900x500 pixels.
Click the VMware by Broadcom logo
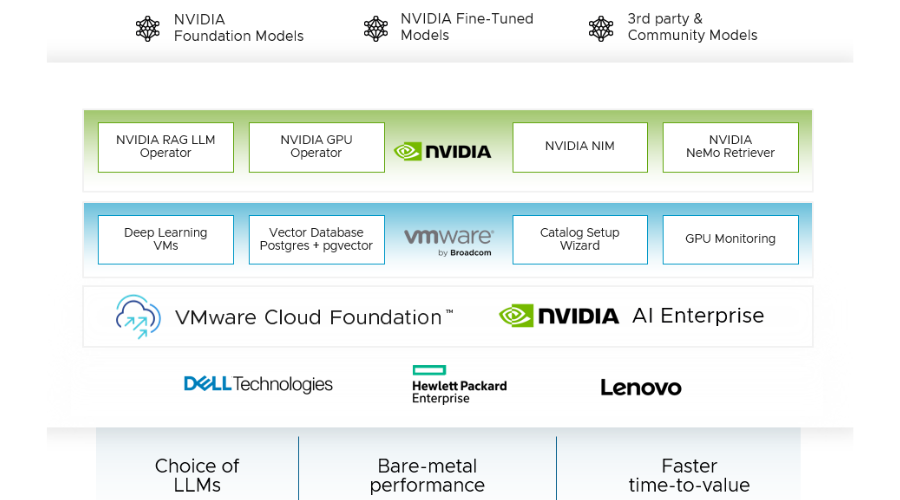pyautogui.click(x=448, y=242)
